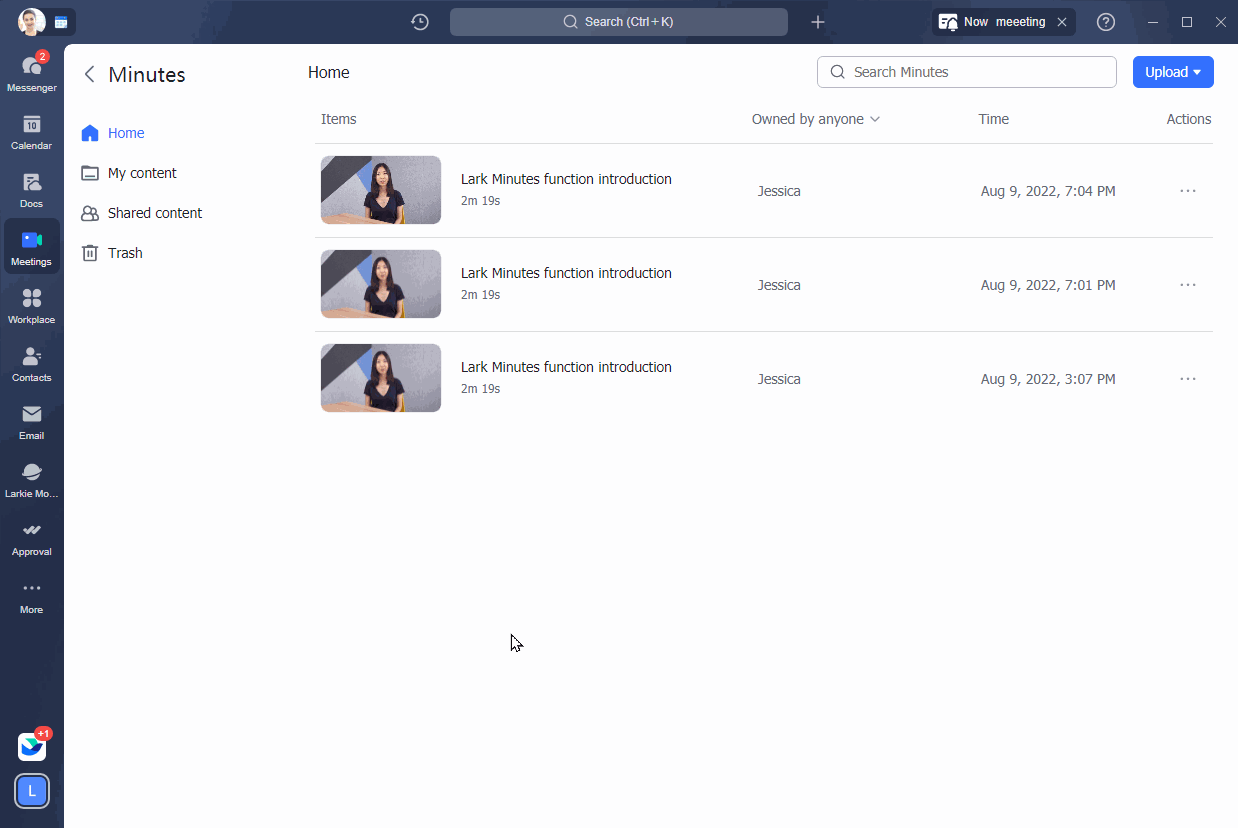Open actions menu for 7:04 PM recording
The height and width of the screenshot is (828, 1238).
(x=1187, y=191)
